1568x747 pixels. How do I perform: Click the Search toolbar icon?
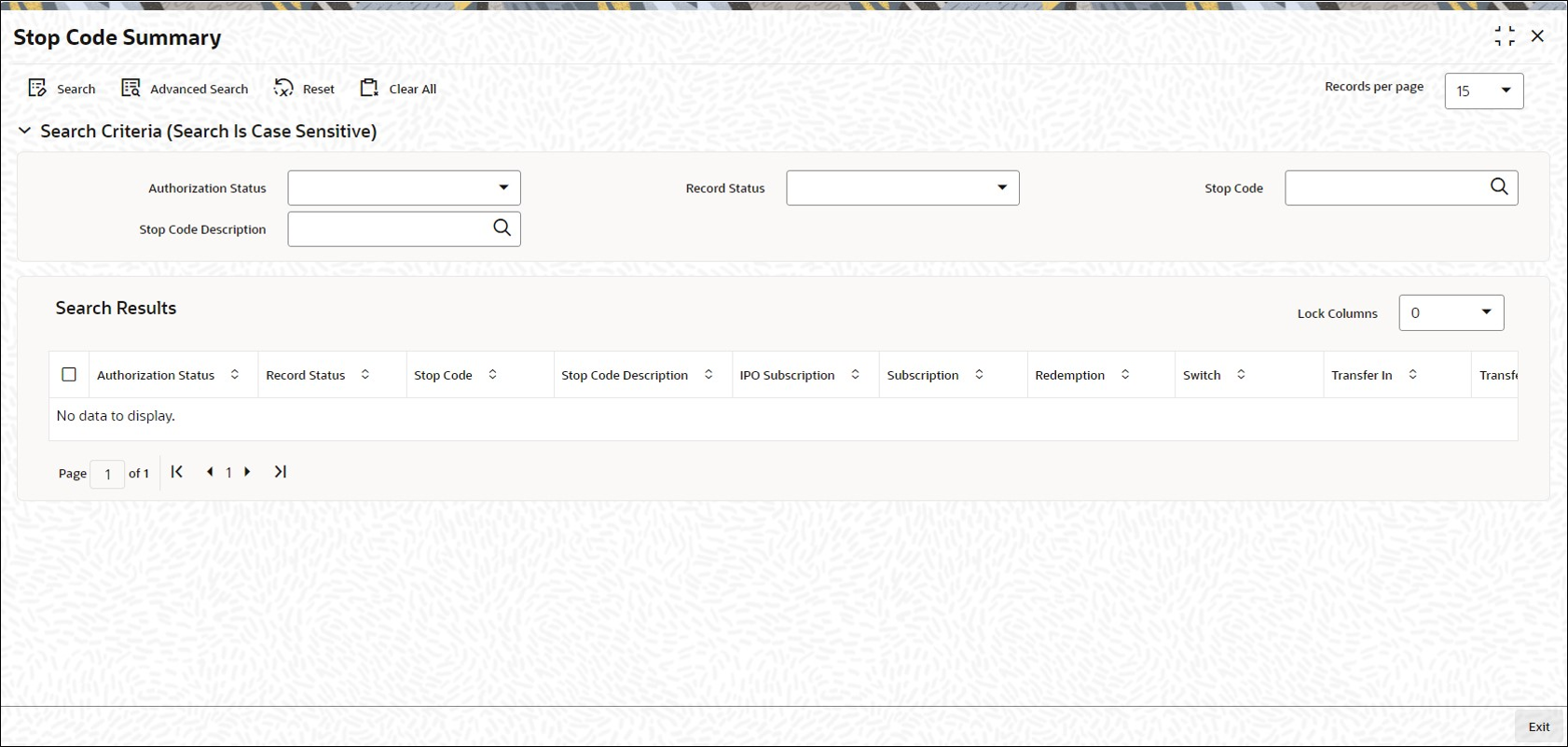(37, 89)
